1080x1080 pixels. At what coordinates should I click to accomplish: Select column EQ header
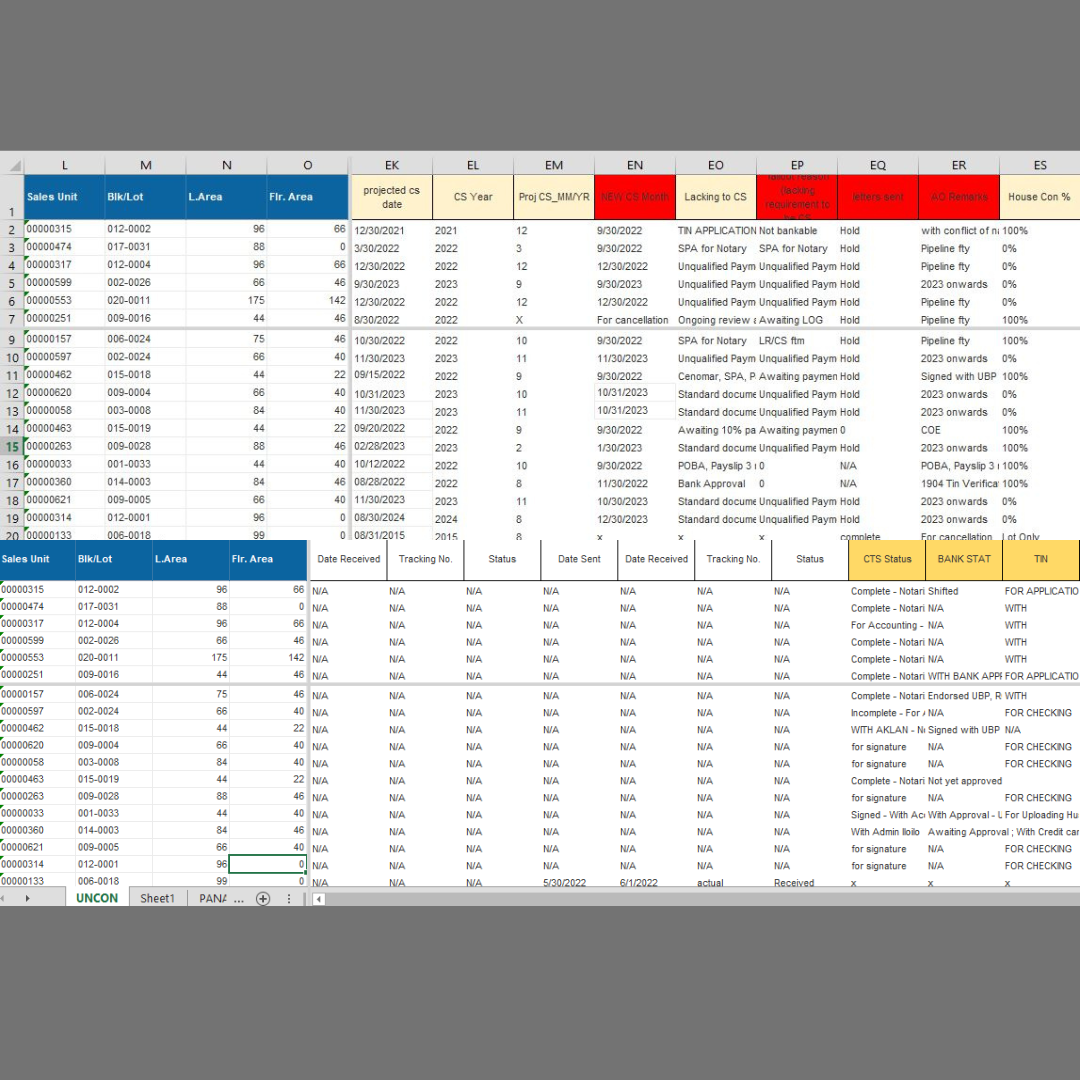coord(878,165)
